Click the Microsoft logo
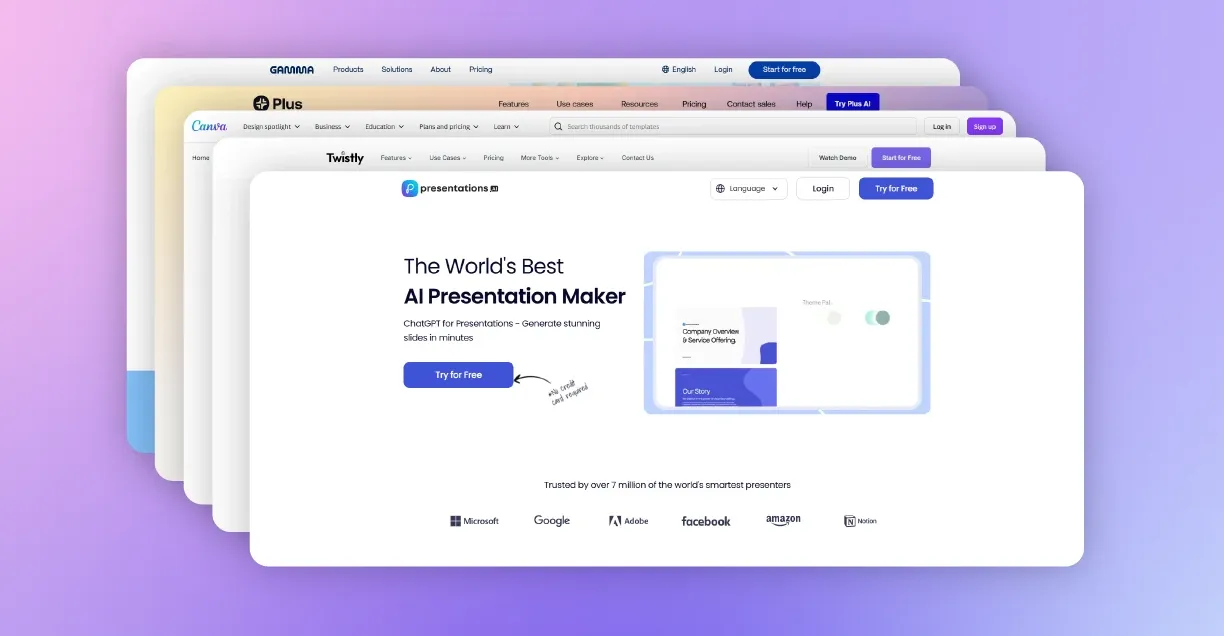The width and height of the screenshot is (1224, 636). 474,521
